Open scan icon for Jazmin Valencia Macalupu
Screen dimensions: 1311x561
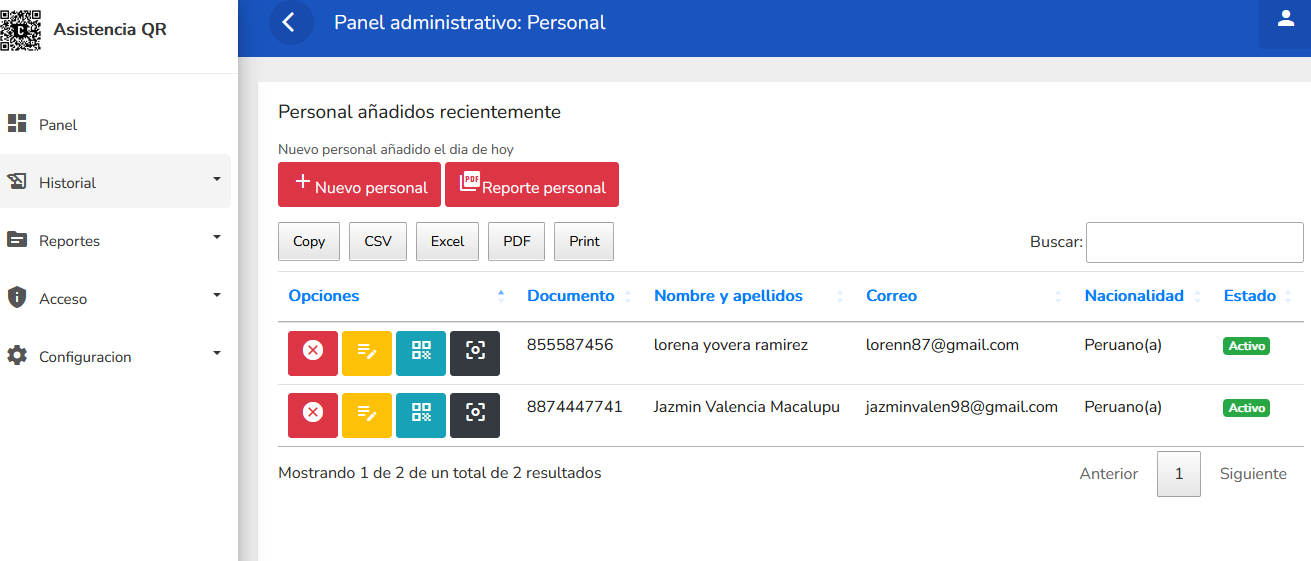(x=475, y=415)
